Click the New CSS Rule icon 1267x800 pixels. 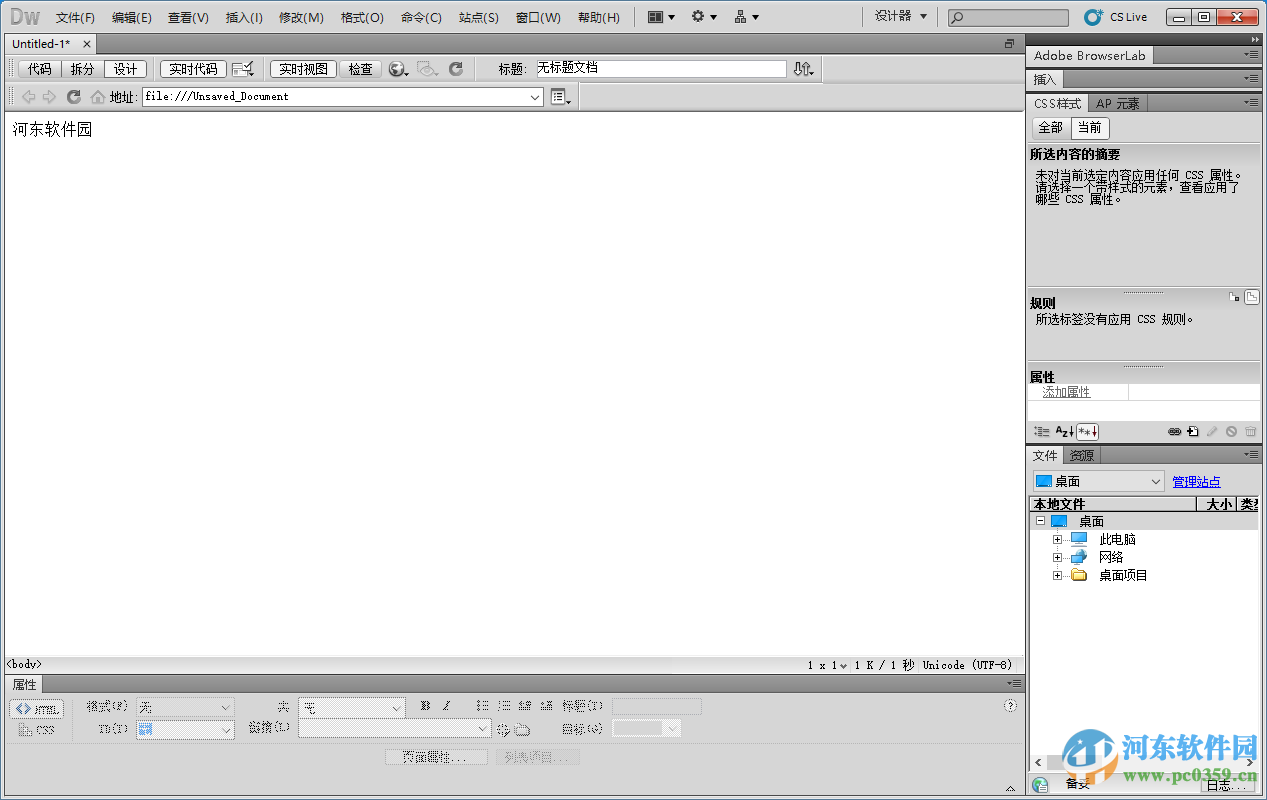pos(1193,431)
